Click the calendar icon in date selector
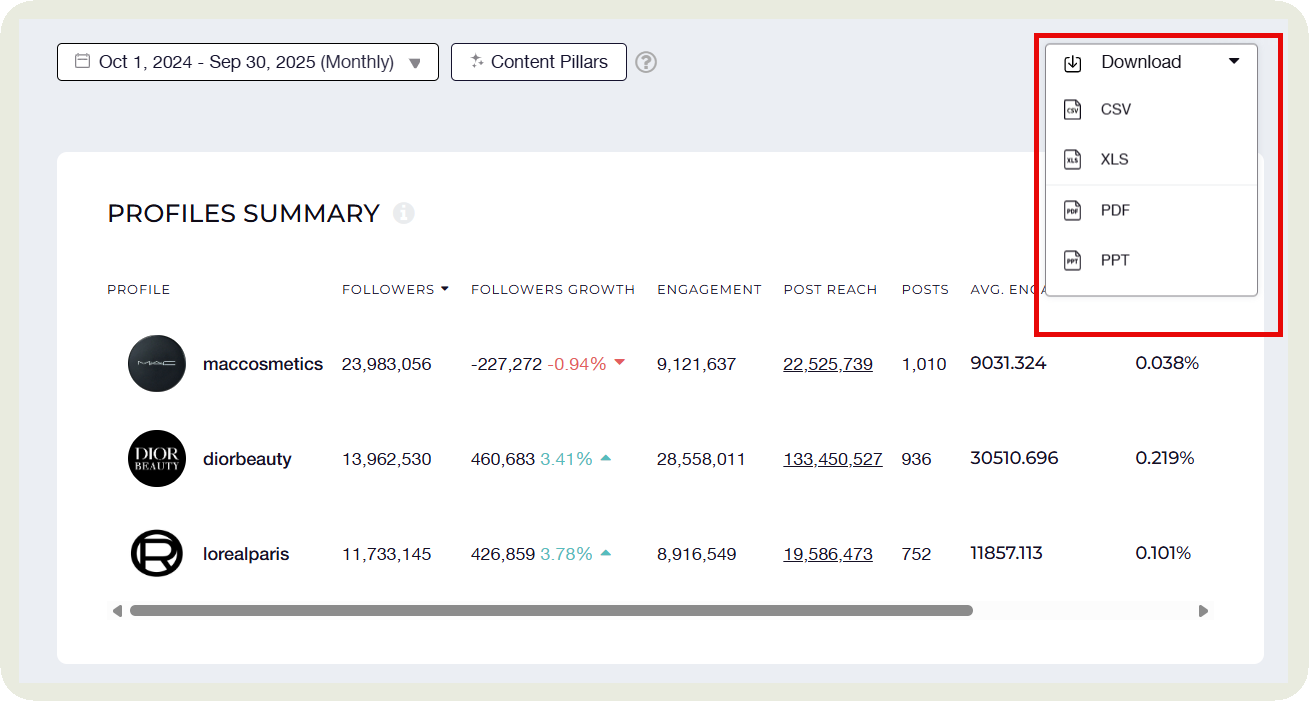1309x701 pixels. coord(82,62)
